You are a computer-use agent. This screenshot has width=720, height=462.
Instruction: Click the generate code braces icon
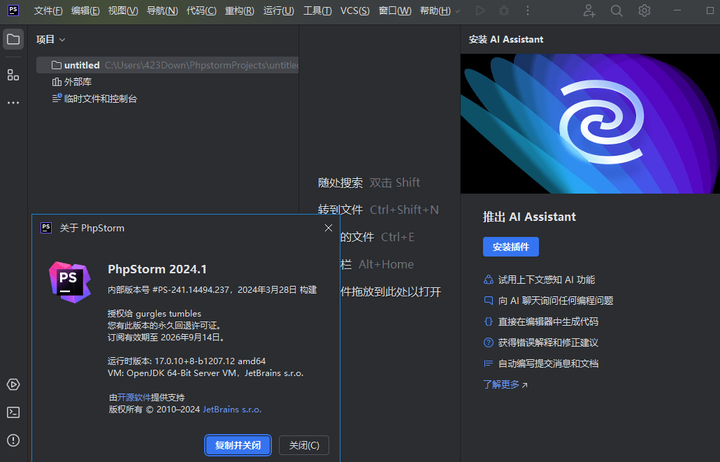coord(488,321)
